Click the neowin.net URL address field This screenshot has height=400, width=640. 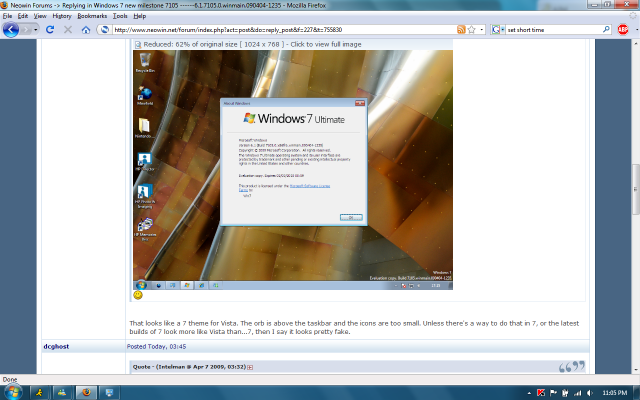tap(284, 29)
